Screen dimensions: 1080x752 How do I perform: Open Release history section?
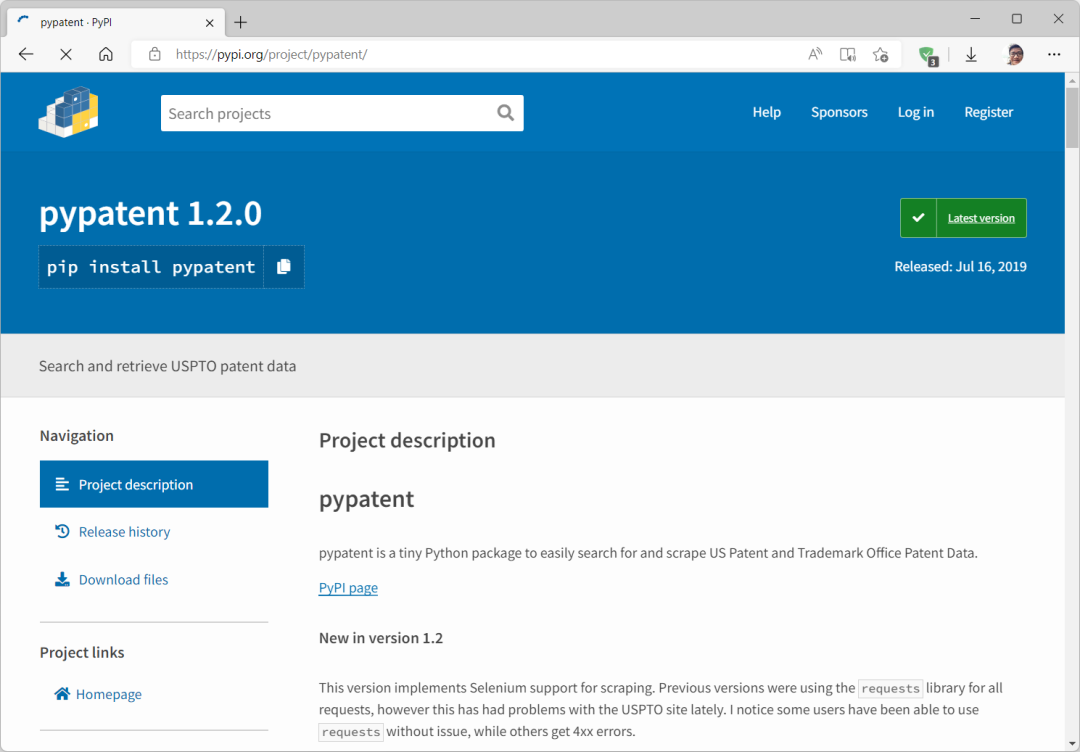[124, 532]
